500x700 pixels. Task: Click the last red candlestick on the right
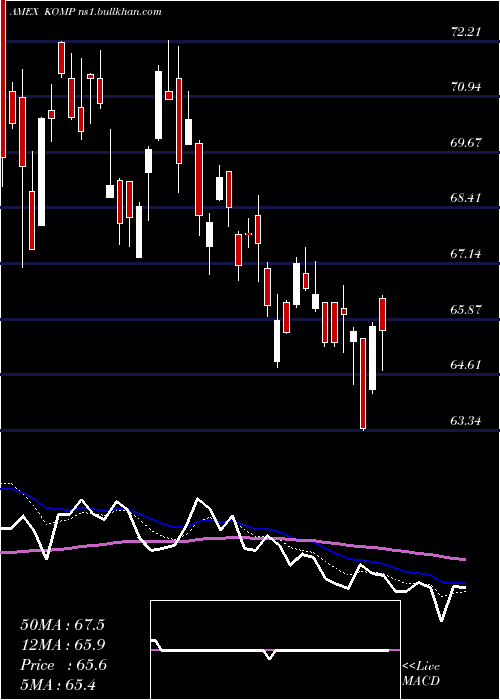coord(383,314)
